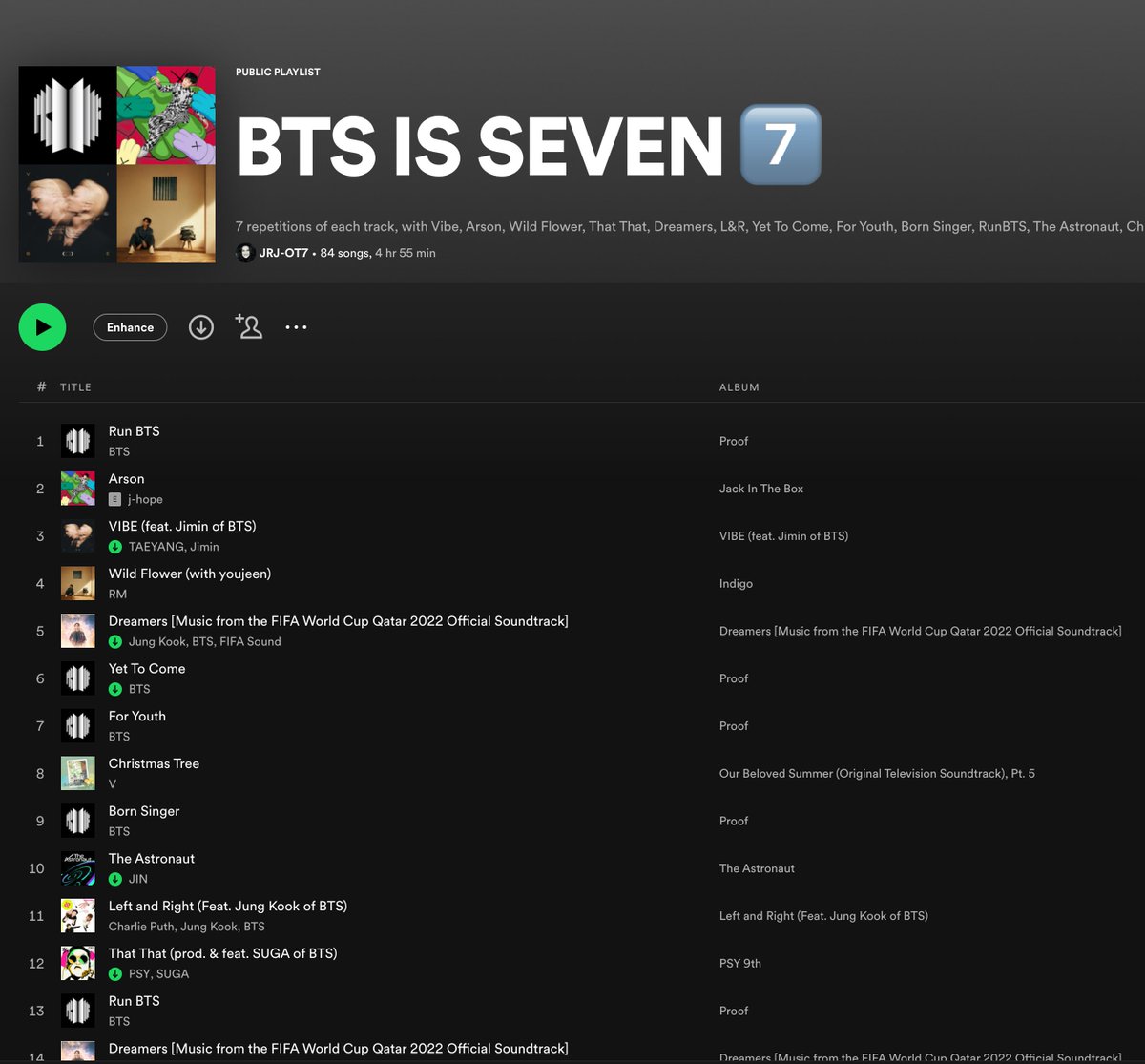Click the Wild Flower cover thumbnail
The height and width of the screenshot is (1064, 1145).
click(78, 583)
